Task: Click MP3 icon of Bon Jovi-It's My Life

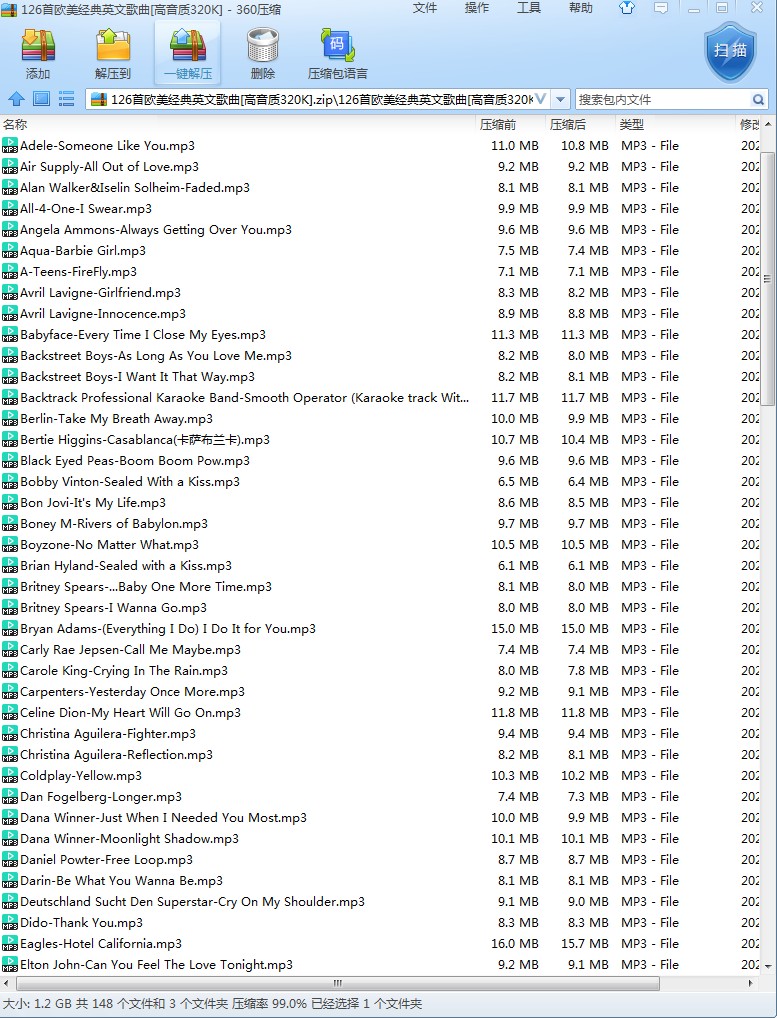Action: pyautogui.click(x=10, y=503)
